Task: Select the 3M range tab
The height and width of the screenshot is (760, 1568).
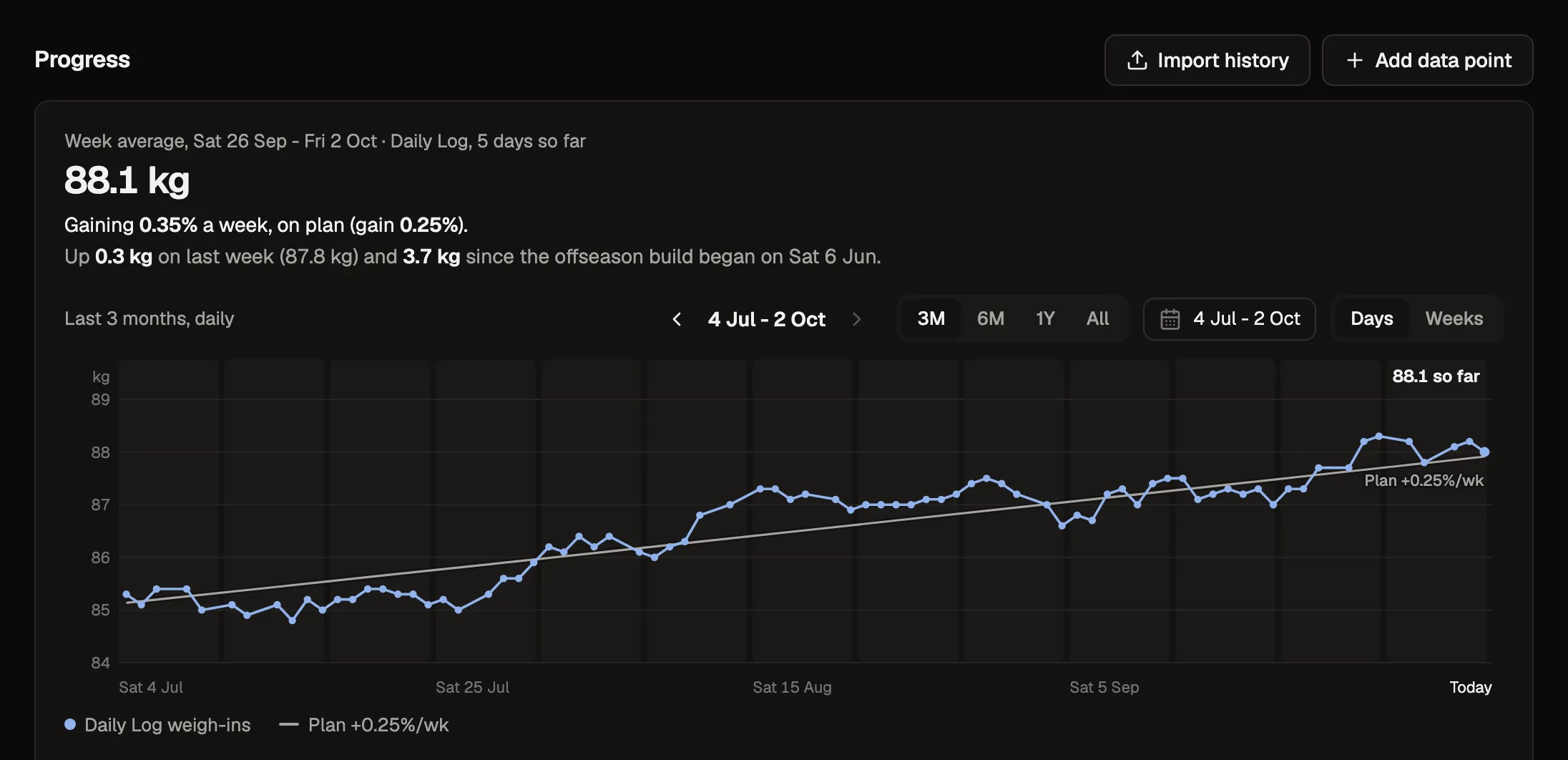Action: [x=931, y=318]
